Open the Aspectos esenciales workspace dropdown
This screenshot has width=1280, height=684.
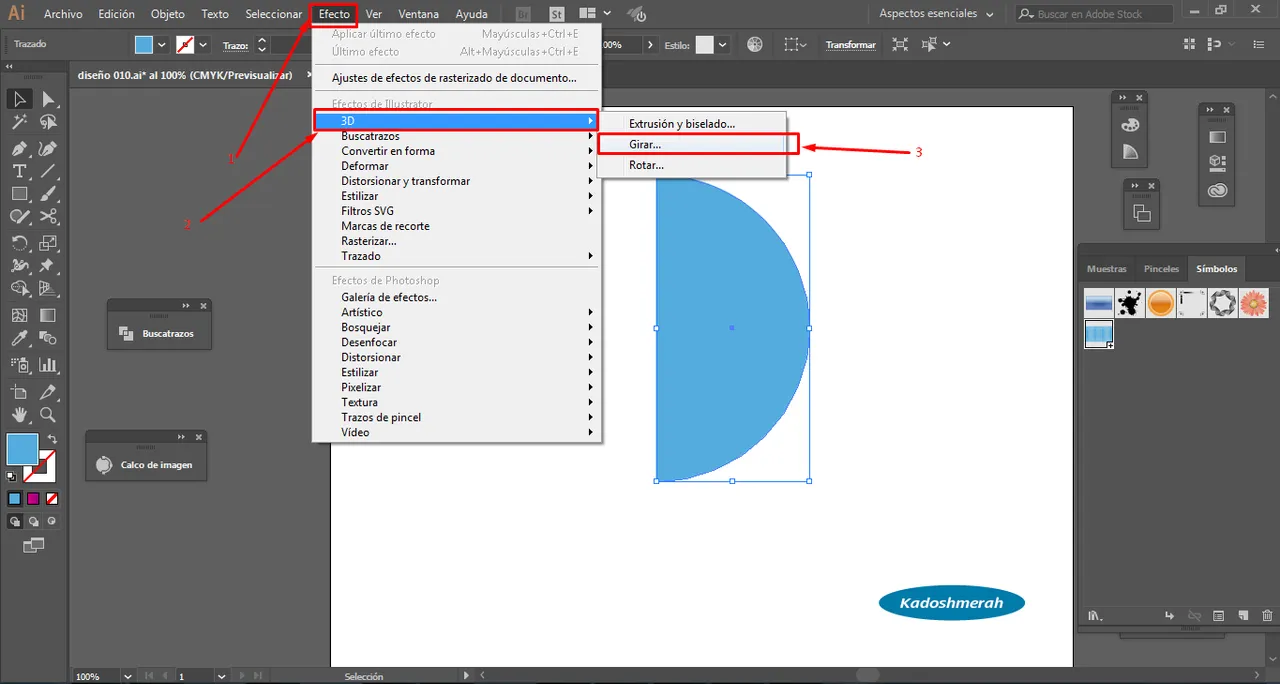pyautogui.click(x=936, y=14)
